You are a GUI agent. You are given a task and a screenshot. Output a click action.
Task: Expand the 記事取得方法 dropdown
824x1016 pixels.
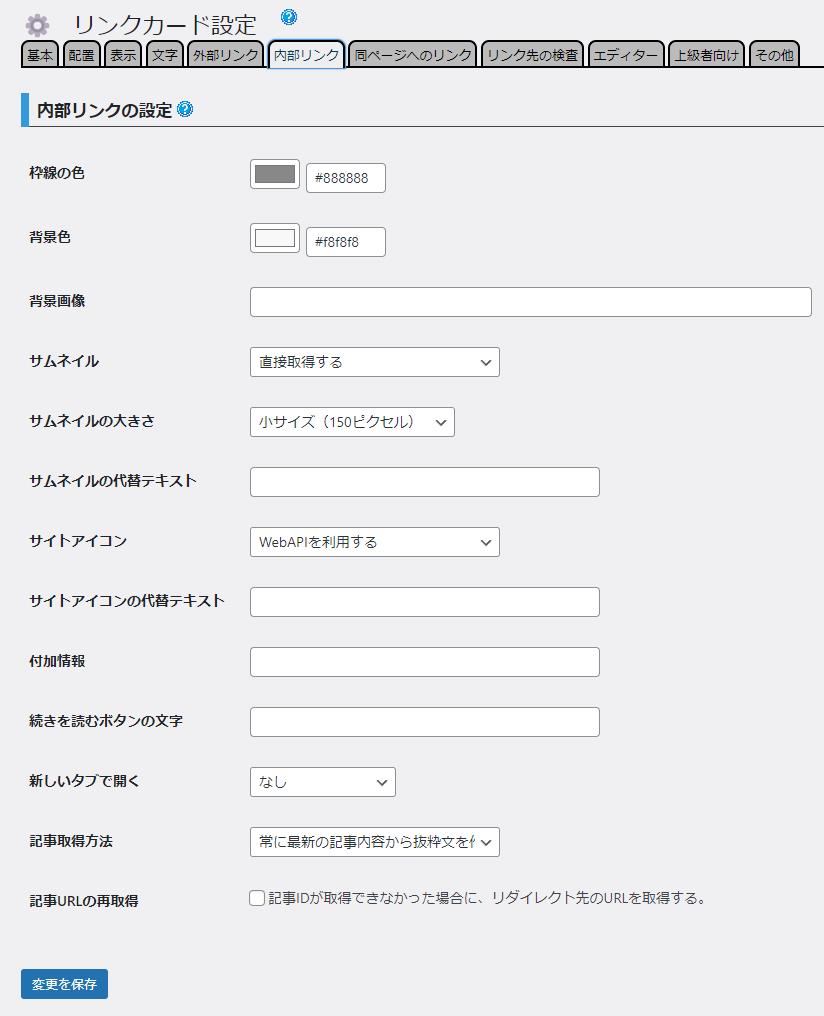point(374,842)
